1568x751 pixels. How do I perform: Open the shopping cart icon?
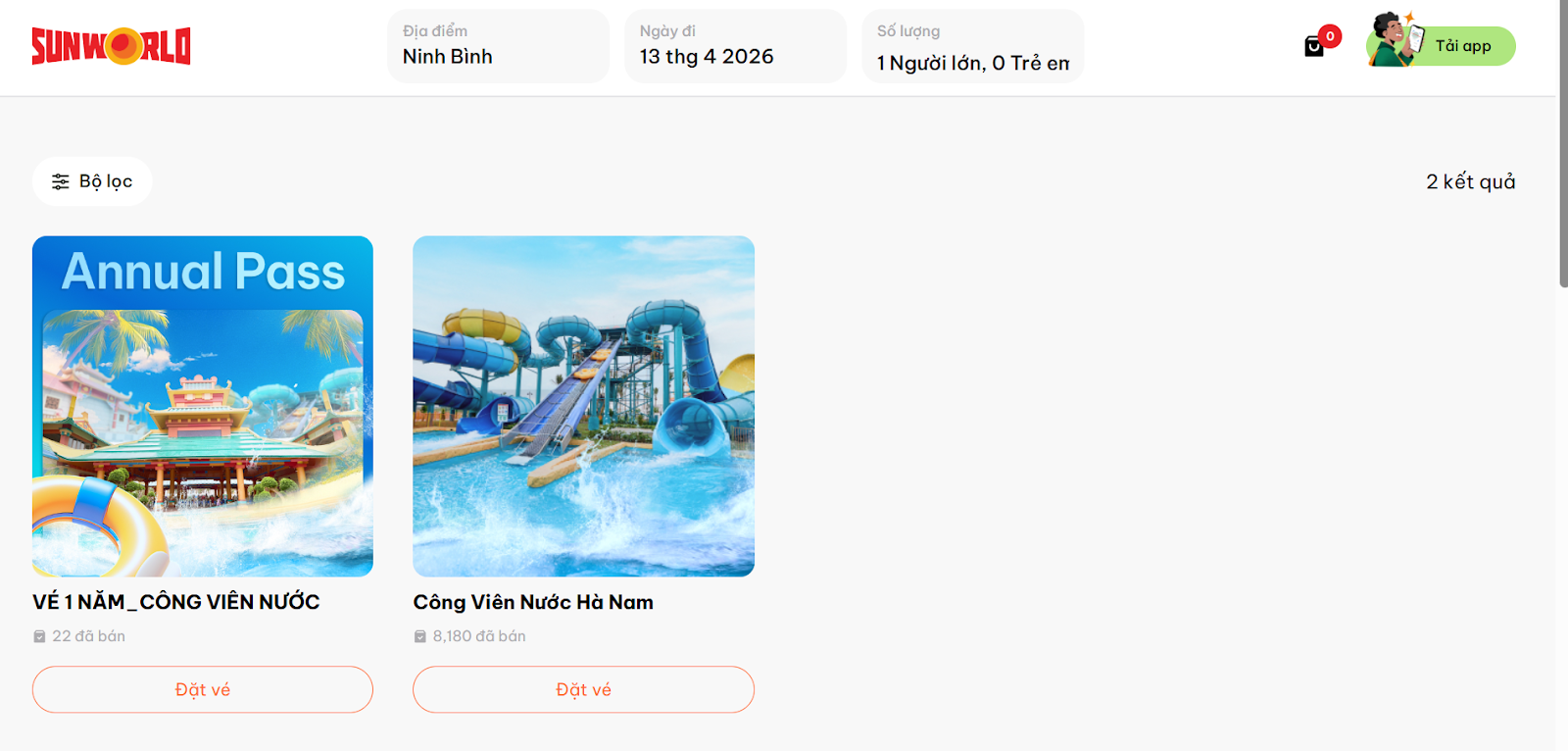tap(1314, 46)
